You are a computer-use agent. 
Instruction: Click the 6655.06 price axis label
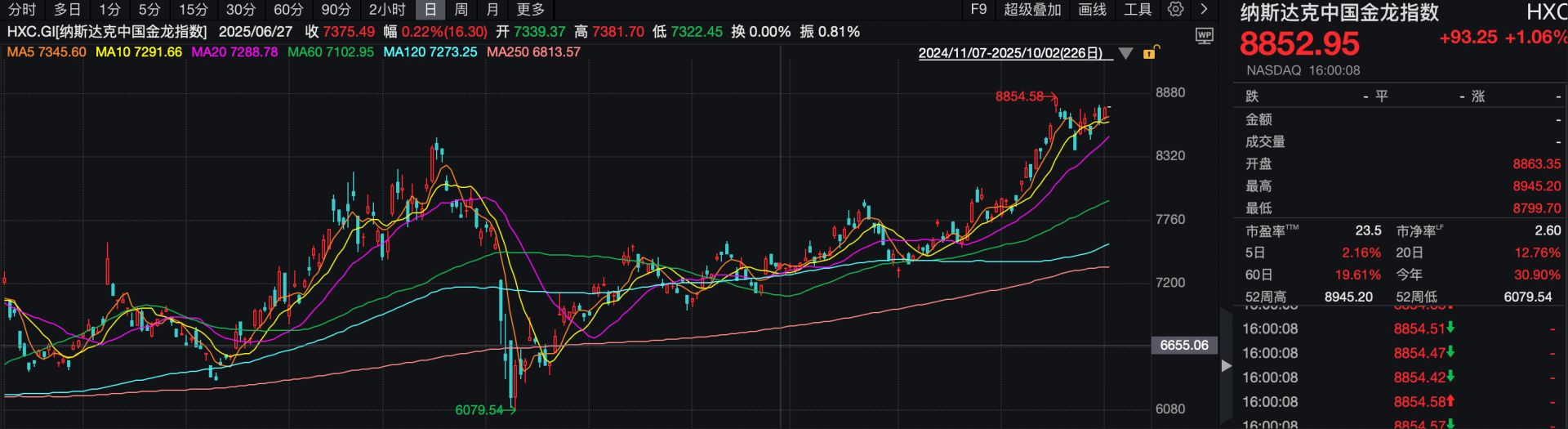tap(1184, 345)
